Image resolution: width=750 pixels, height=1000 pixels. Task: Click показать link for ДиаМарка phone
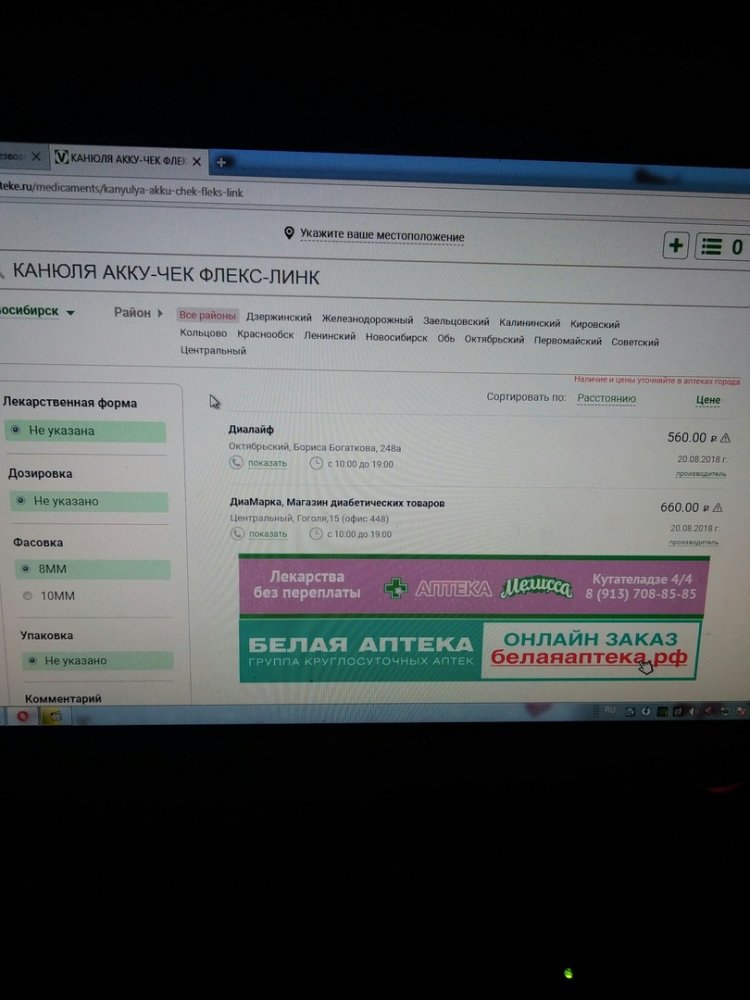pos(267,534)
